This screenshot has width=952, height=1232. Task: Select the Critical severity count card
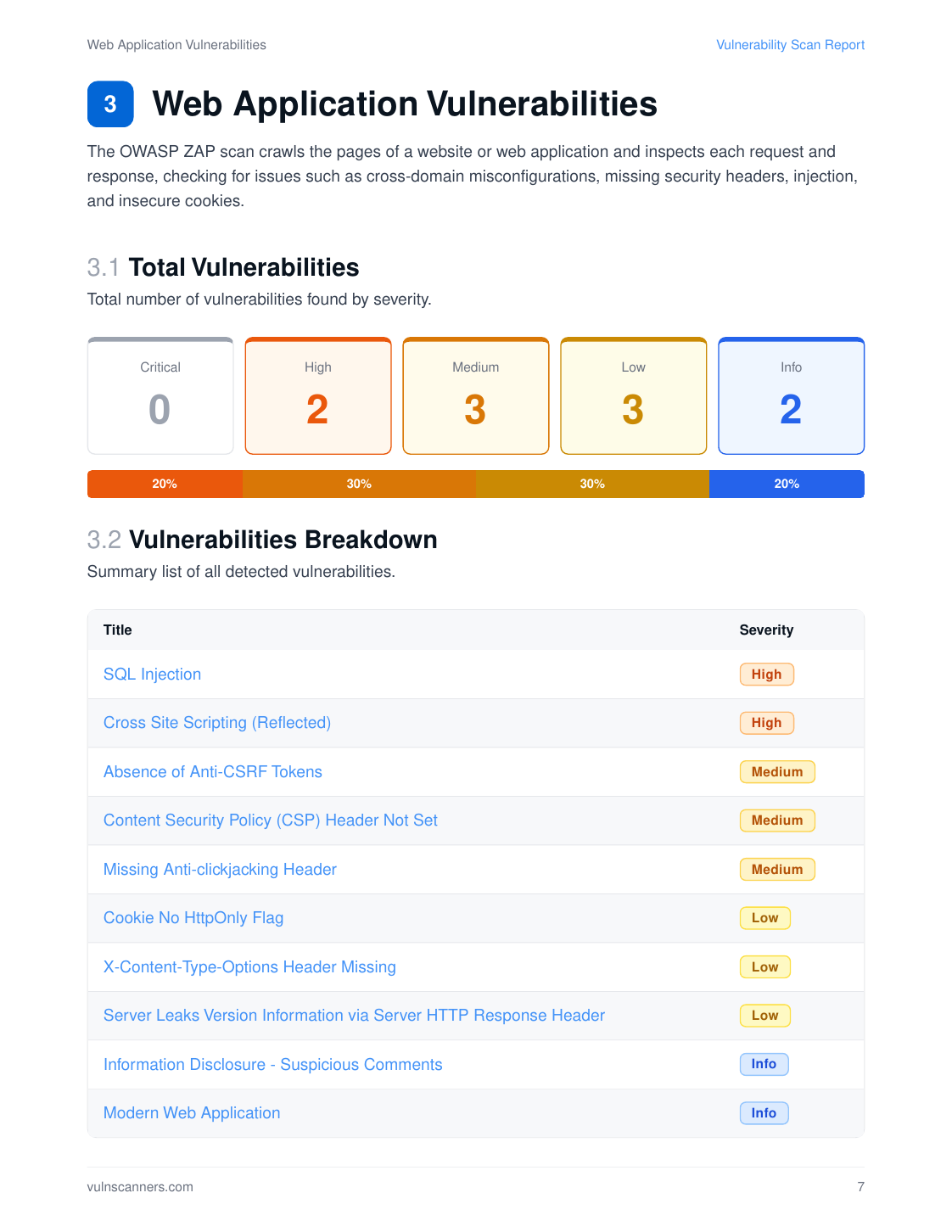[x=160, y=396]
